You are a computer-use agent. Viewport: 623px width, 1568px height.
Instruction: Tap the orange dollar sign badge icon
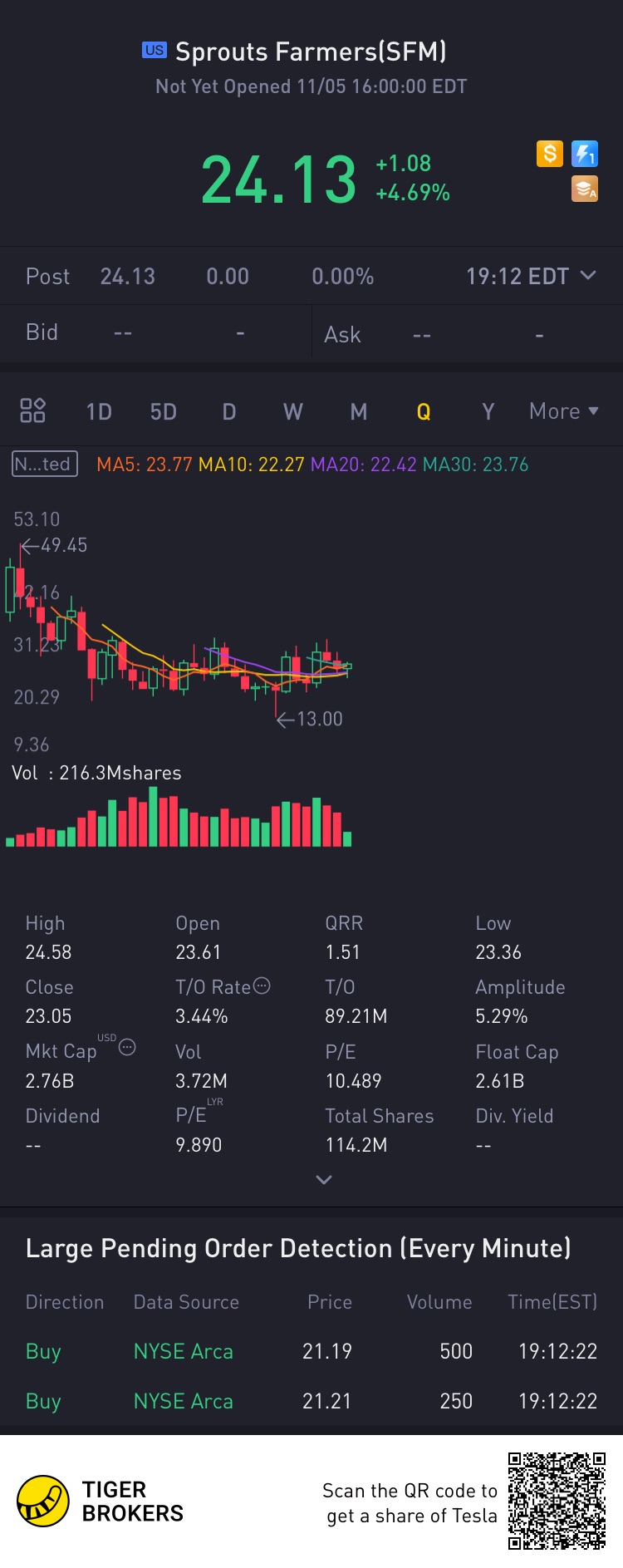tap(550, 154)
